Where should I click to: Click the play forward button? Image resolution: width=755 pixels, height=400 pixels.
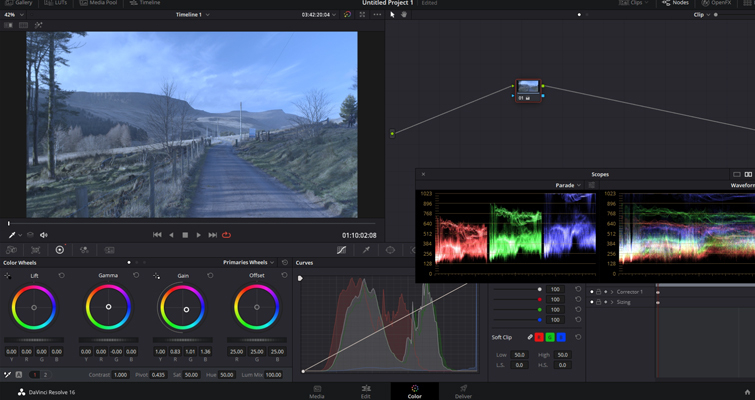[198, 235]
